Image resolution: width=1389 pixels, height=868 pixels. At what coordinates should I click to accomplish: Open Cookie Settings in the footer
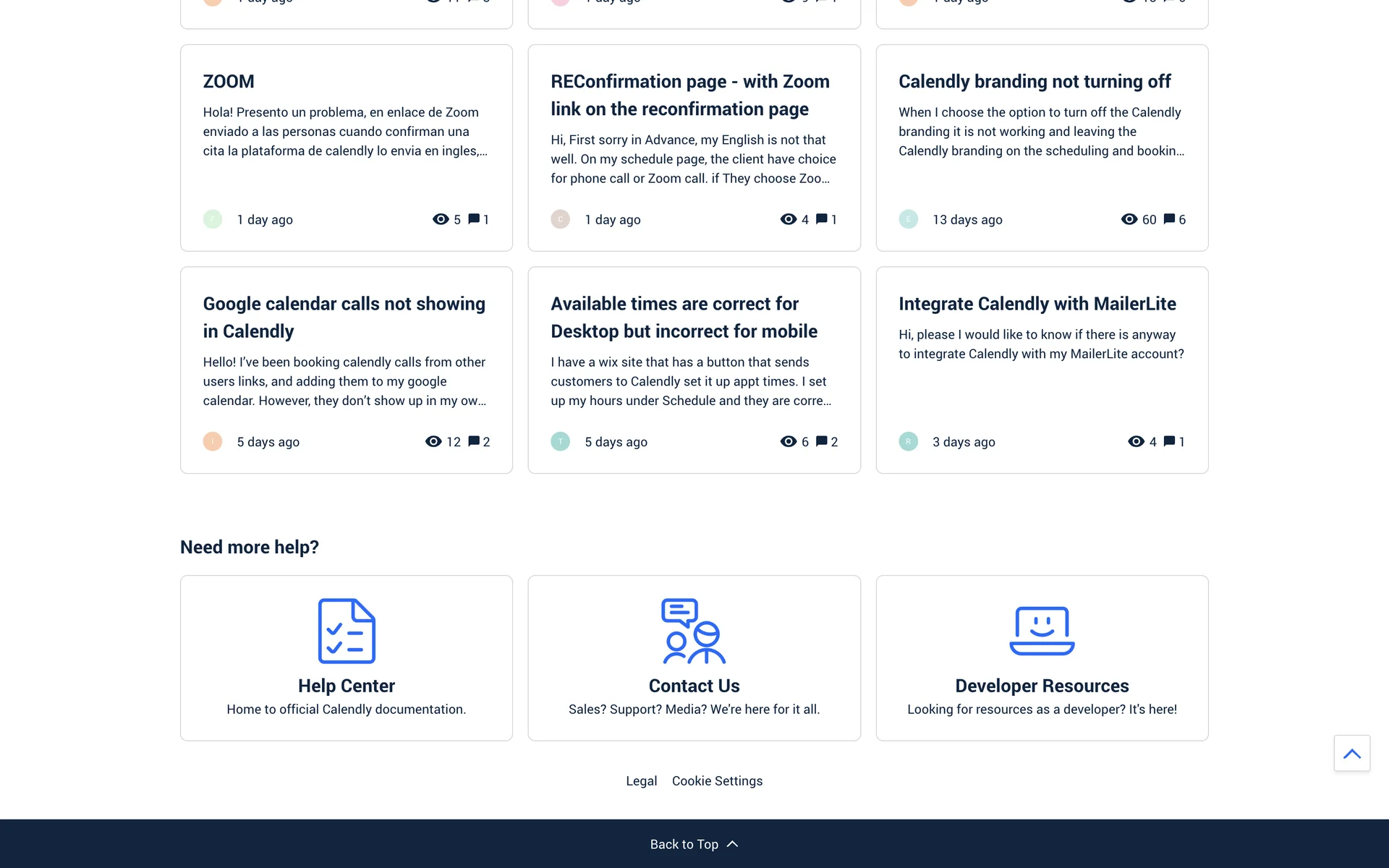tap(717, 781)
